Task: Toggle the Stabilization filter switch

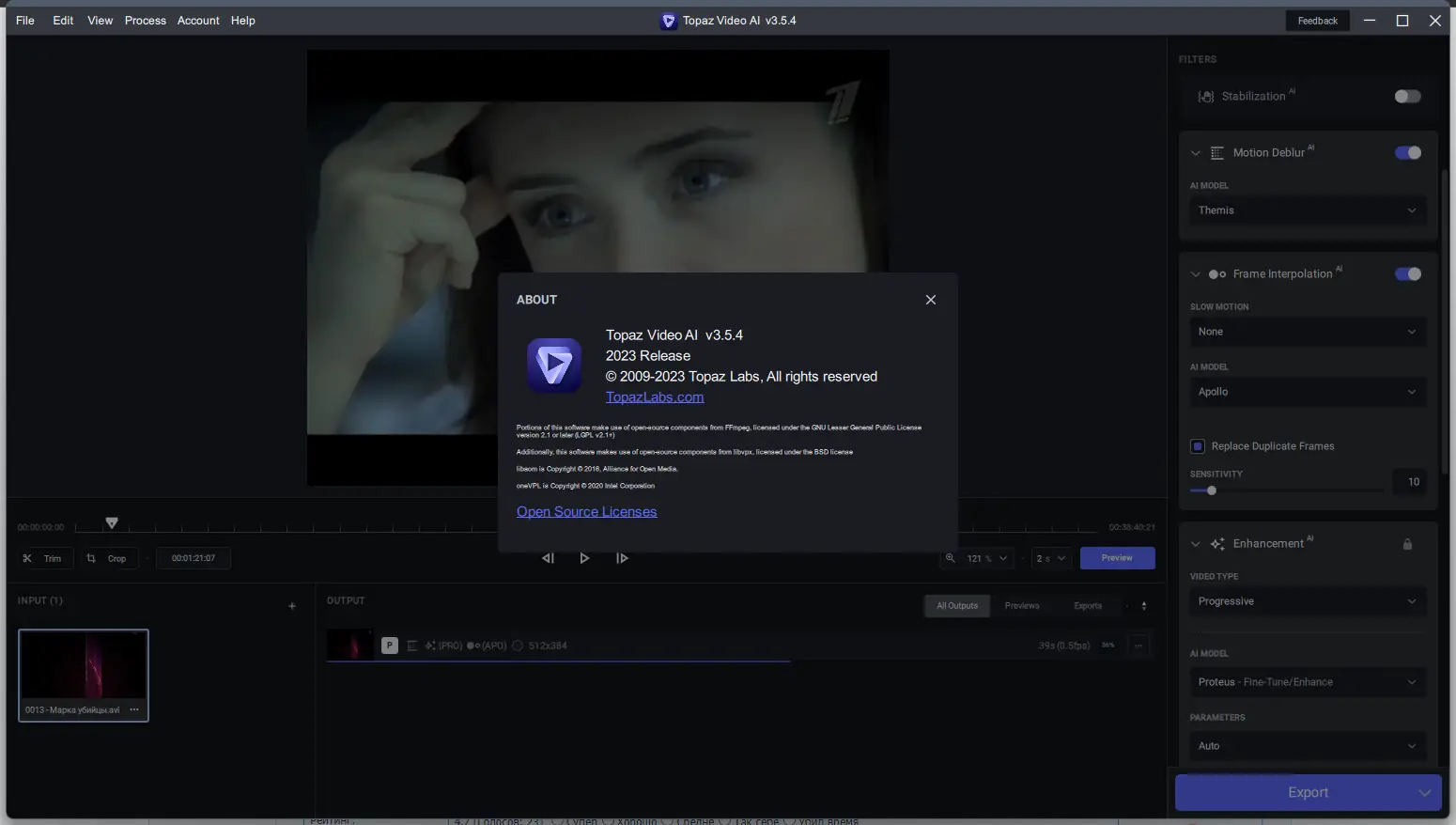Action: [x=1407, y=97]
